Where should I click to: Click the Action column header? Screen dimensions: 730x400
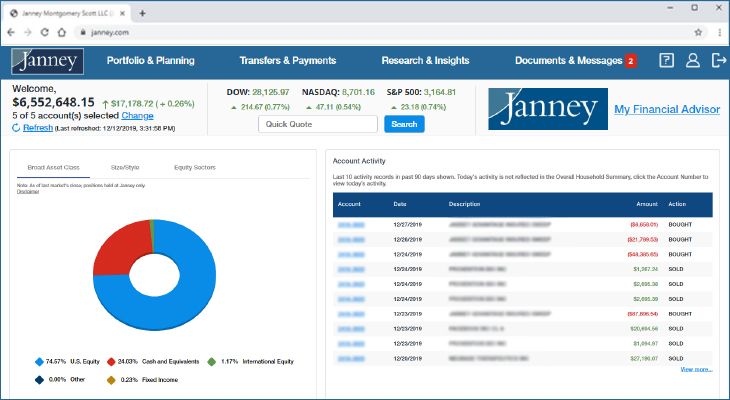tap(677, 204)
